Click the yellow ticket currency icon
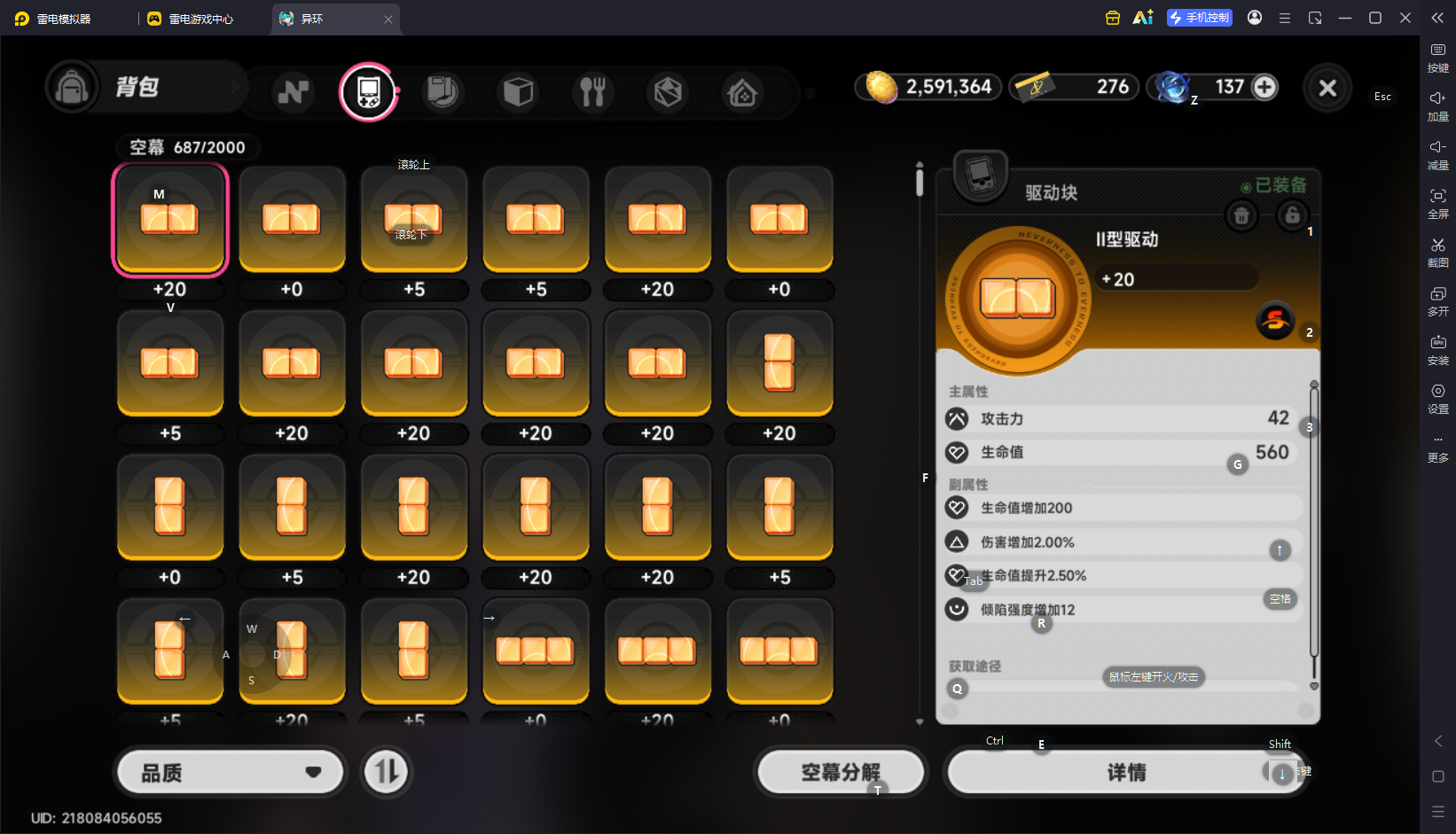This screenshot has height=834, width=1456. coord(1034,87)
